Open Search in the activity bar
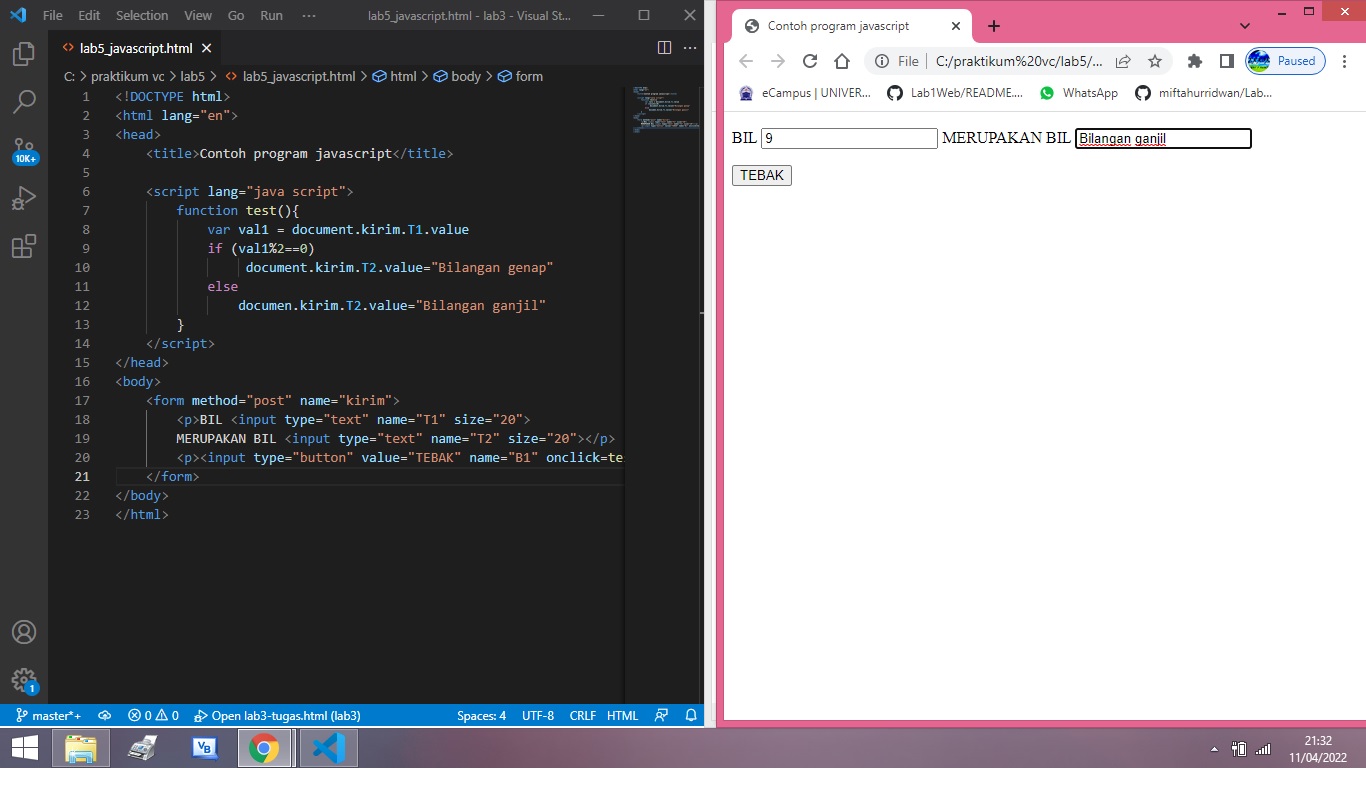 24,101
